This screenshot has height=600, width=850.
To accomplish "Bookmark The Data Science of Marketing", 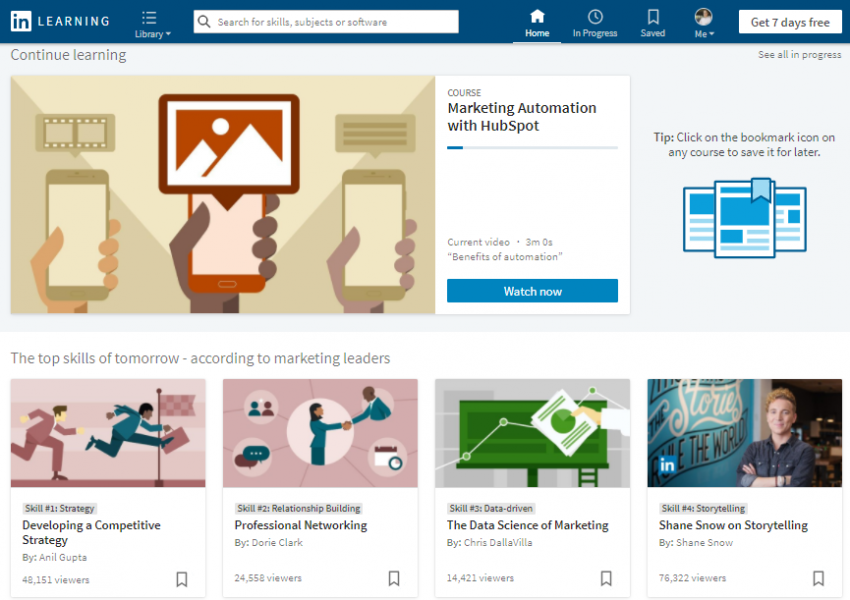I will coord(606,578).
